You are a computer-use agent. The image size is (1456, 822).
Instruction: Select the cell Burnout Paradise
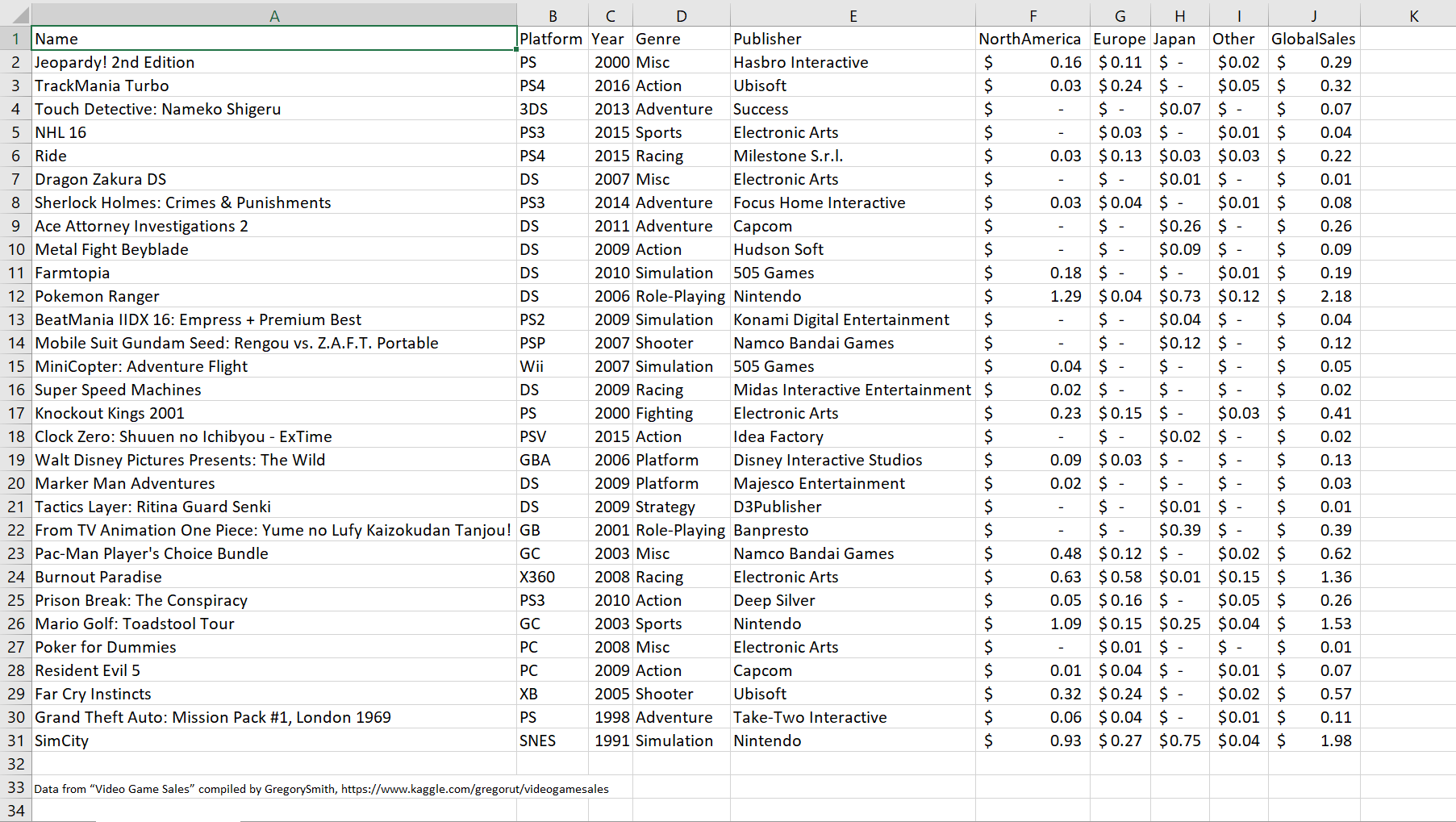pyautogui.click(x=274, y=577)
